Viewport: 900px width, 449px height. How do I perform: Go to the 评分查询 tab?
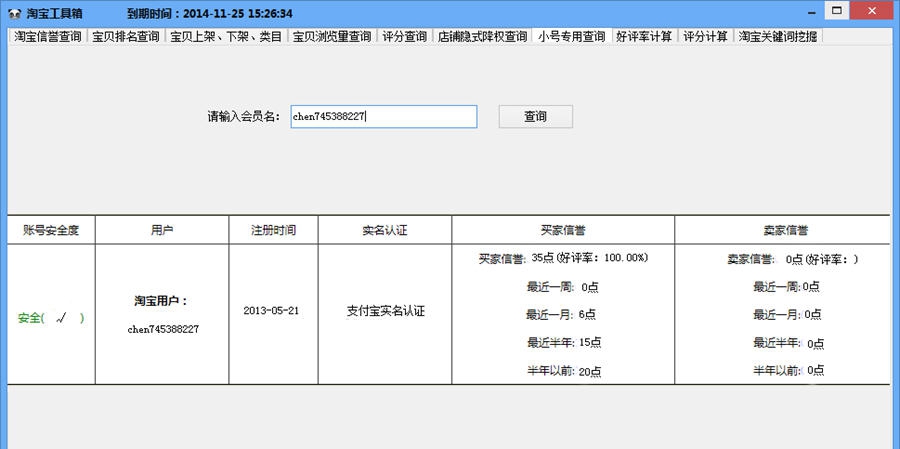click(x=405, y=37)
